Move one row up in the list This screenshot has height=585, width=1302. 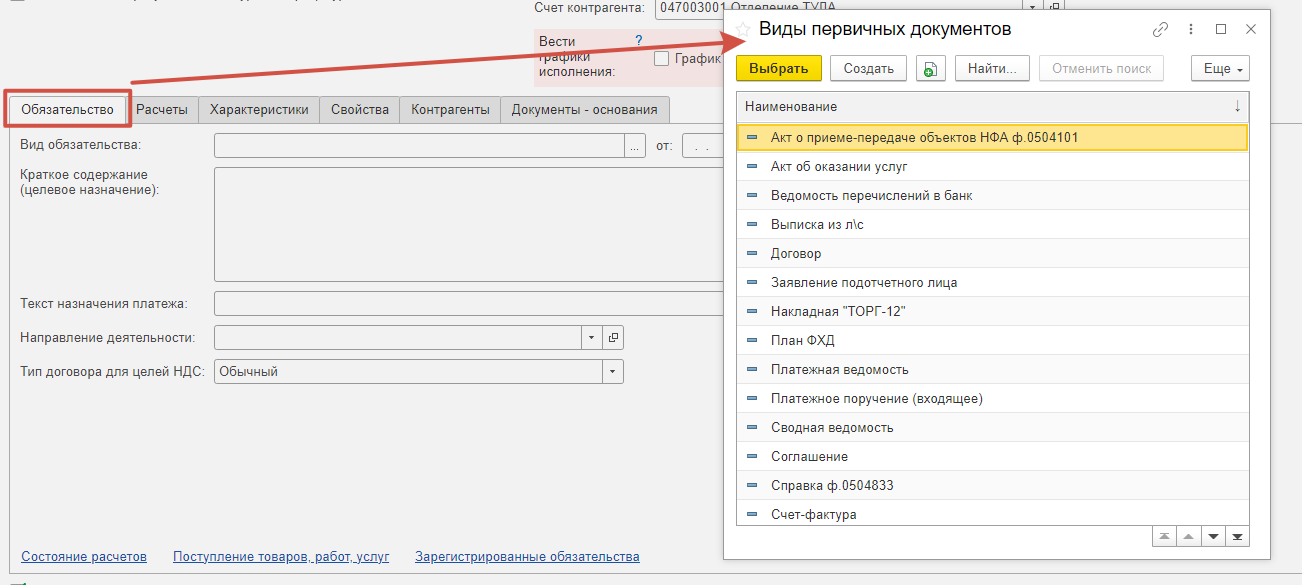(x=1188, y=537)
